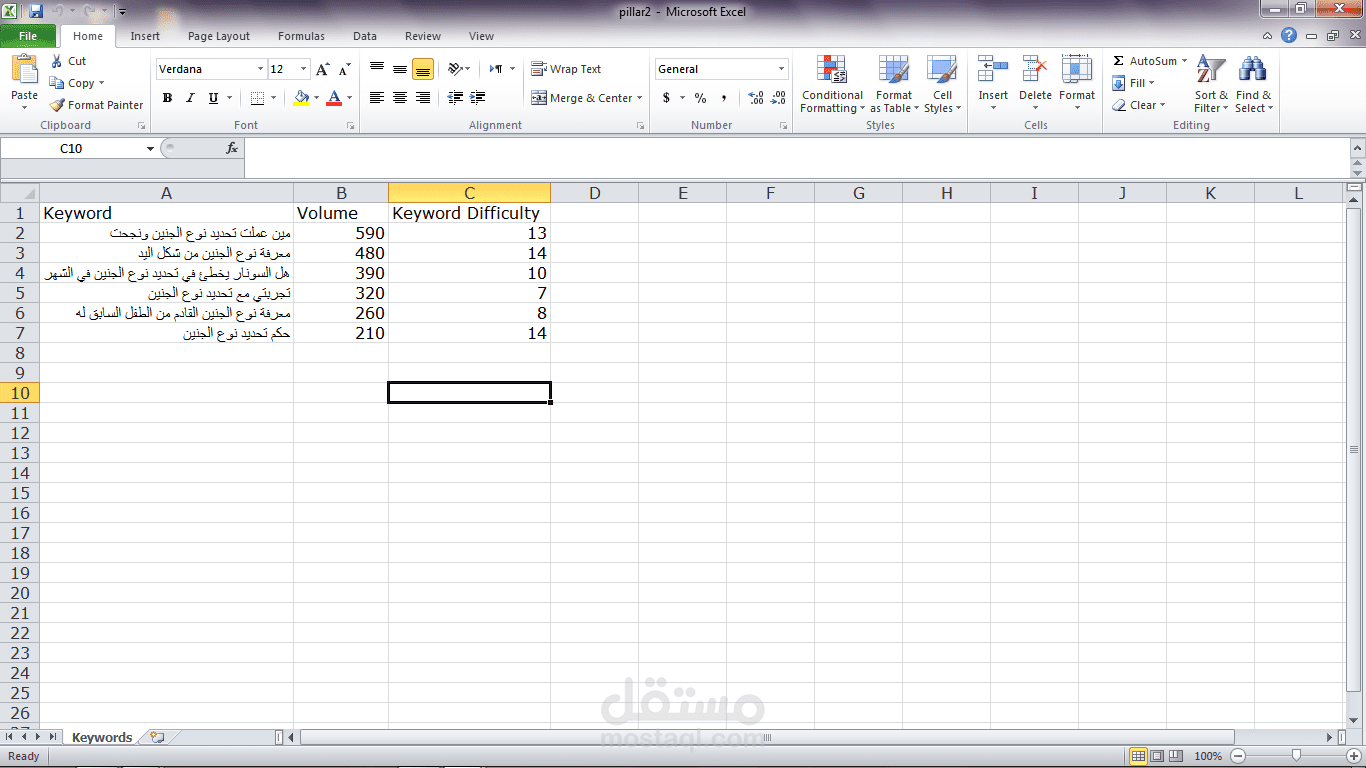The height and width of the screenshot is (768, 1366).
Task: Increase indent icon
Action: pos(477,98)
